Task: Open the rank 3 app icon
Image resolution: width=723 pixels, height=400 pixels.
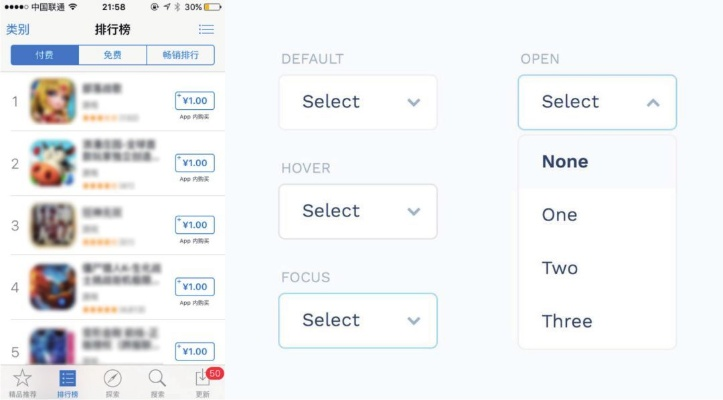Action: coord(53,225)
